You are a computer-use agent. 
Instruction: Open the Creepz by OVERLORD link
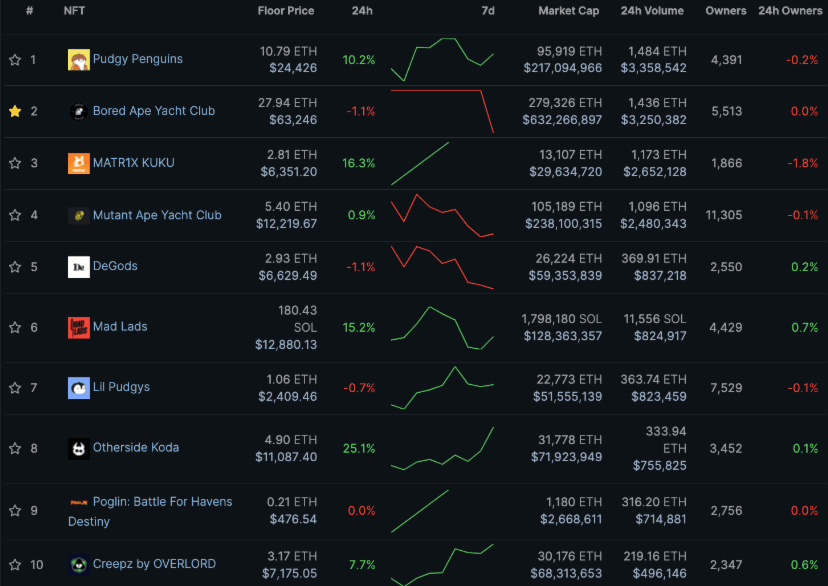coord(154,564)
